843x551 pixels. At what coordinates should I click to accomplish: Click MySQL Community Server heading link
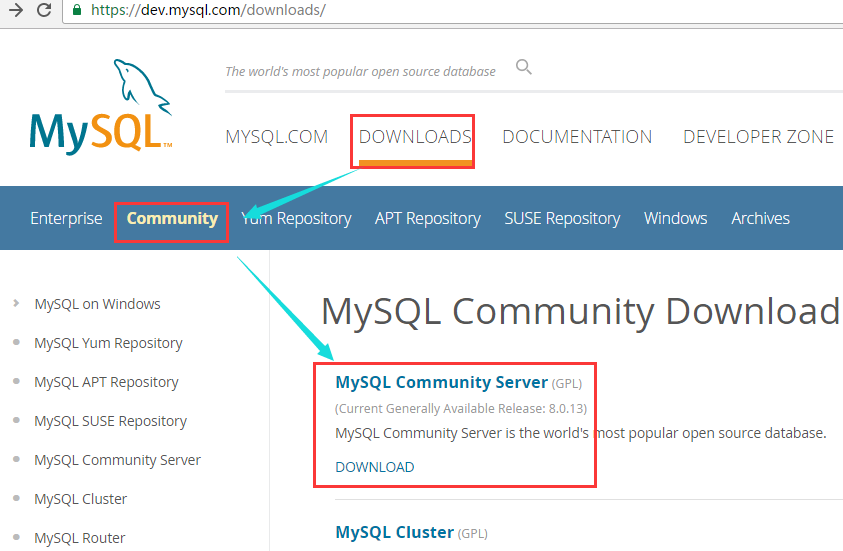(x=441, y=382)
